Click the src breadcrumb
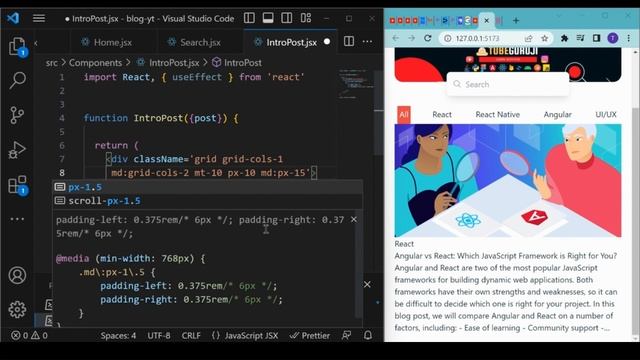Viewport: 640px width, 360px height. coord(51,63)
